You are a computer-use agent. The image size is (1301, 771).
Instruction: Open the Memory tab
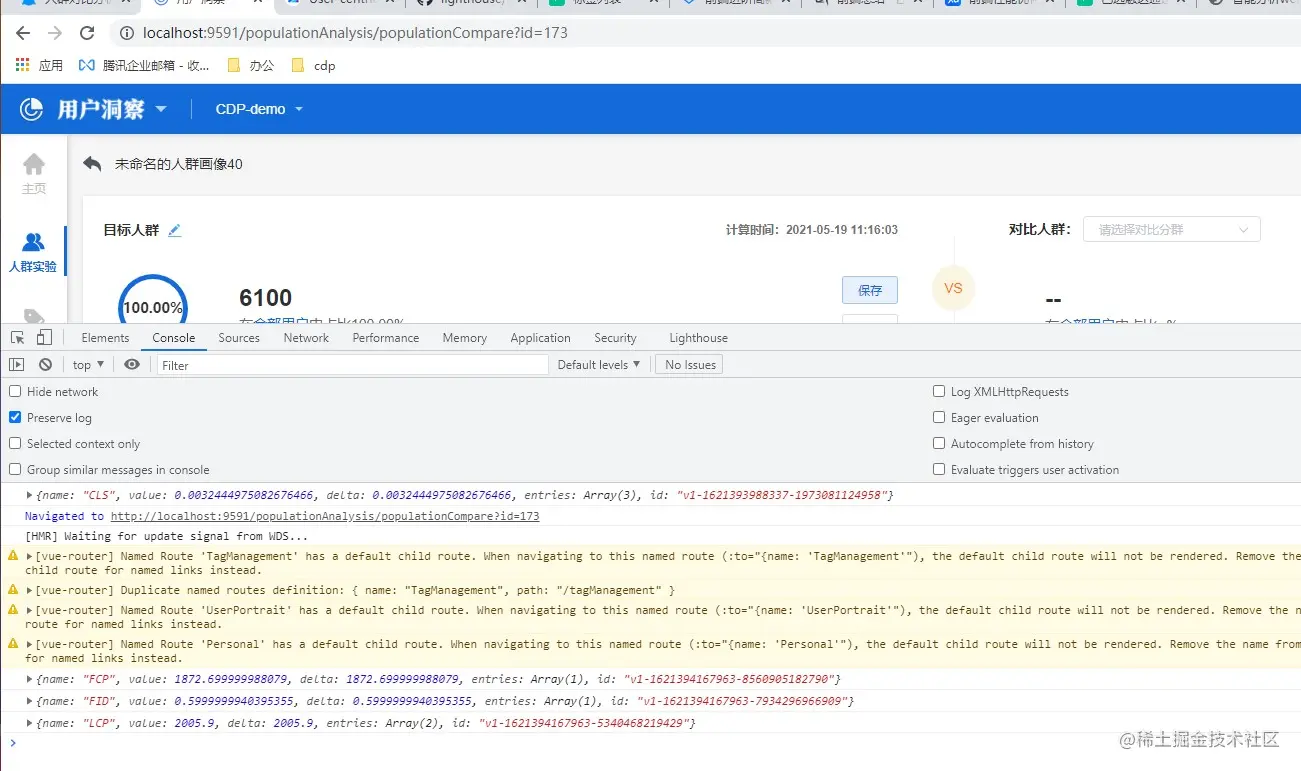(465, 338)
